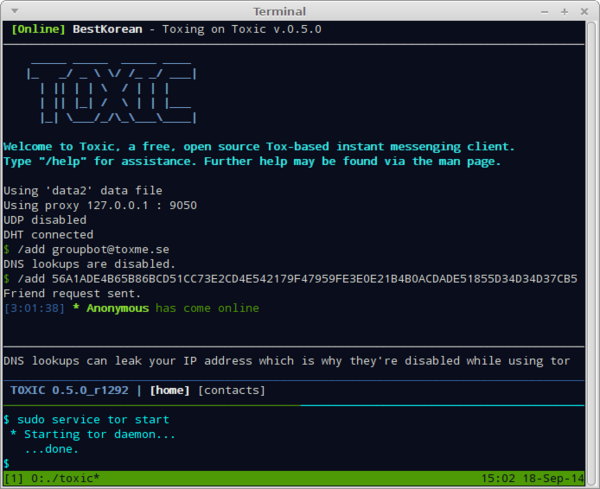
Task: Click the 'Friend request sent.' line
Action: coord(72,293)
